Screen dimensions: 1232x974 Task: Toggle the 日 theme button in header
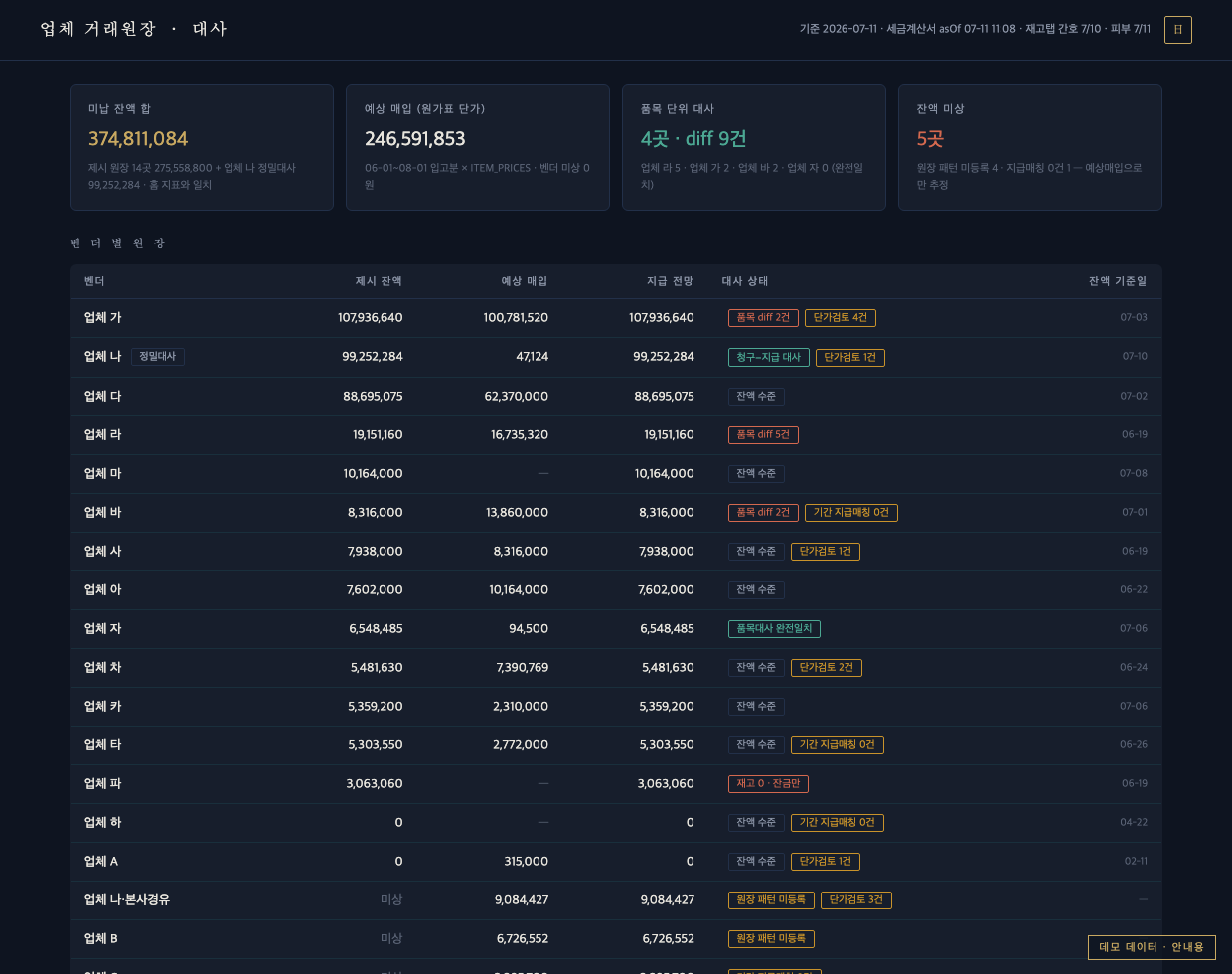pyautogui.click(x=1177, y=30)
